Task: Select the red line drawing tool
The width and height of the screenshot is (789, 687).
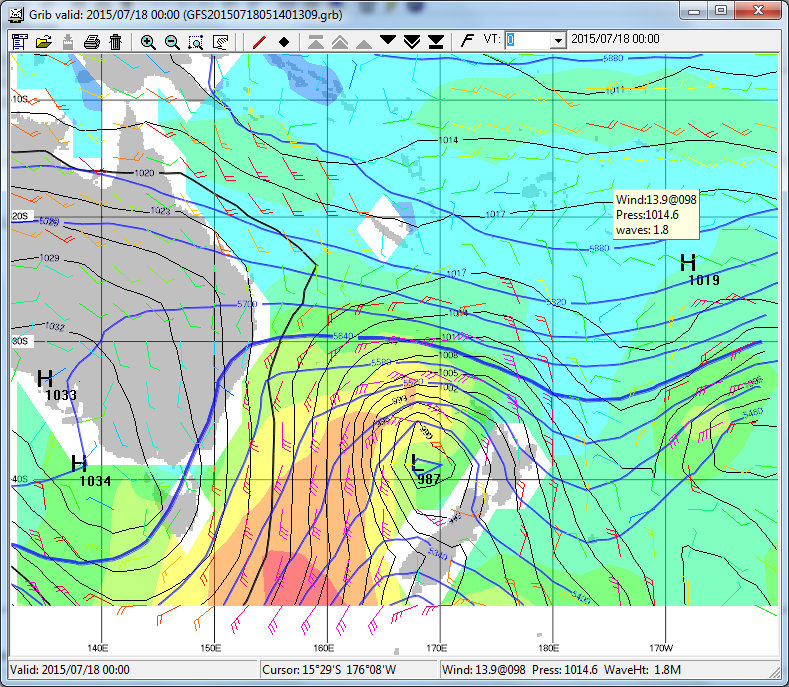Action: (259, 41)
